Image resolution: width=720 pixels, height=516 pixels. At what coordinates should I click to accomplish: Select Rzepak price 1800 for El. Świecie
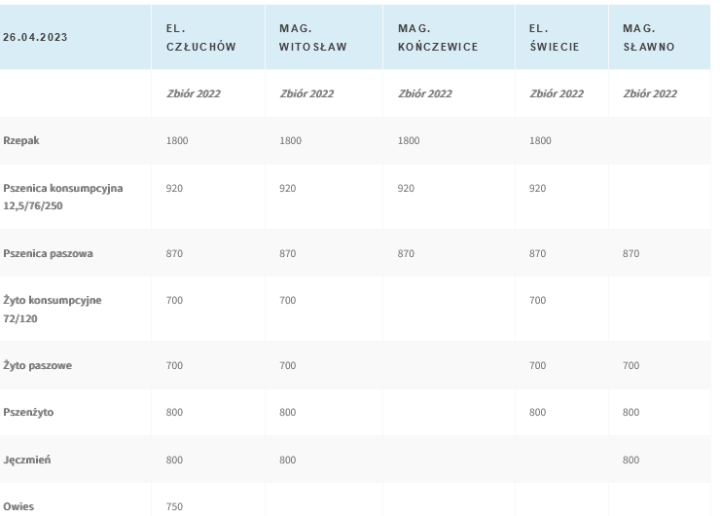[541, 140]
